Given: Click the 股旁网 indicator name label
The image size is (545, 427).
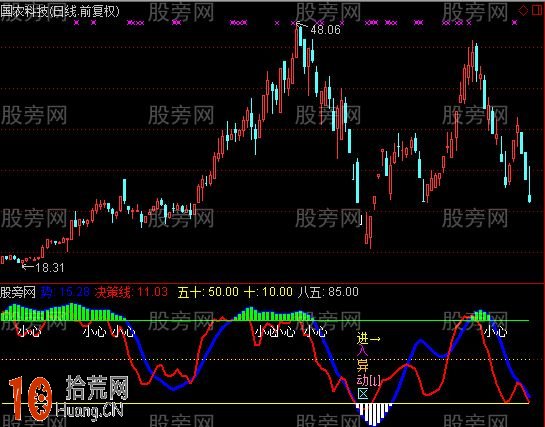Looking at the screenshot, I should (x=18, y=292).
